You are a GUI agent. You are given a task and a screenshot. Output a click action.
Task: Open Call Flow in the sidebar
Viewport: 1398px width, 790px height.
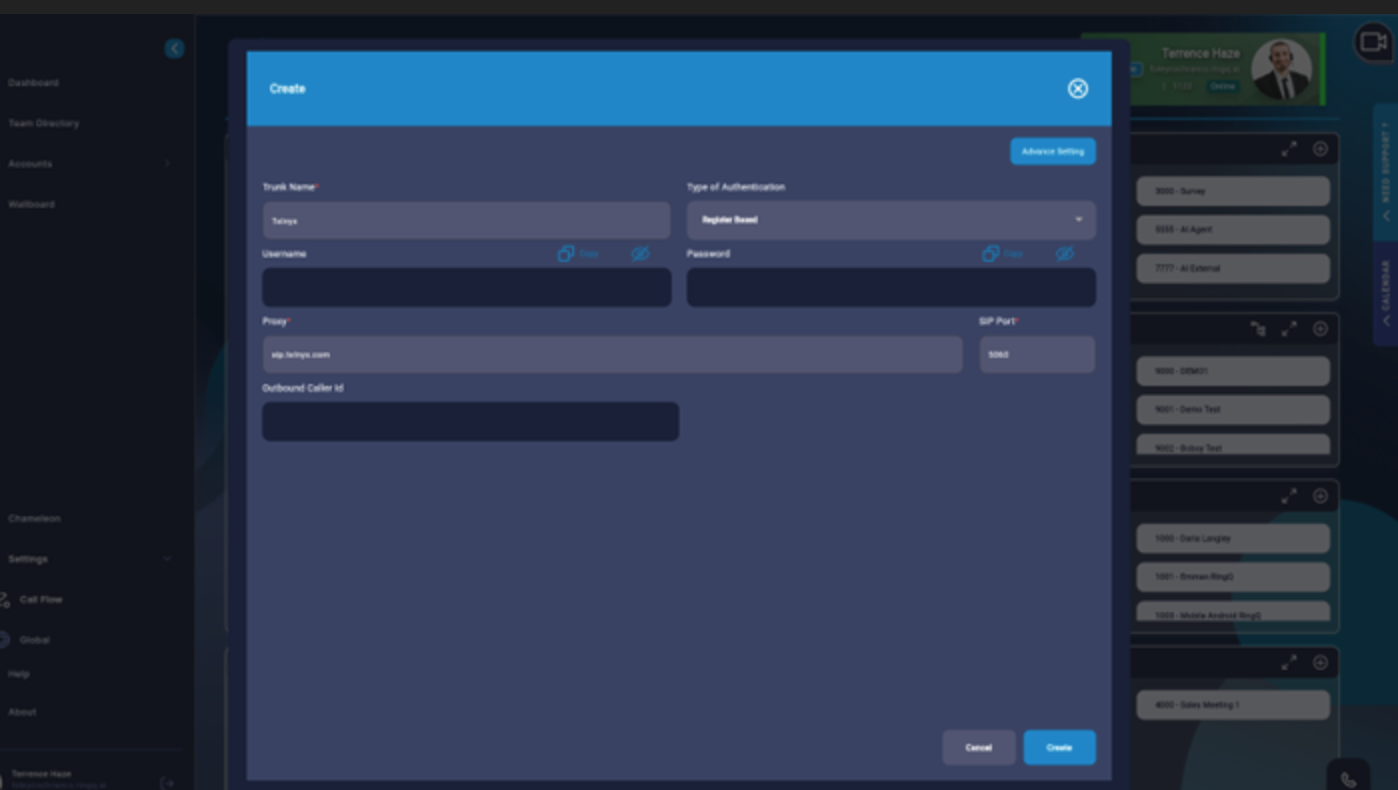pos(40,600)
